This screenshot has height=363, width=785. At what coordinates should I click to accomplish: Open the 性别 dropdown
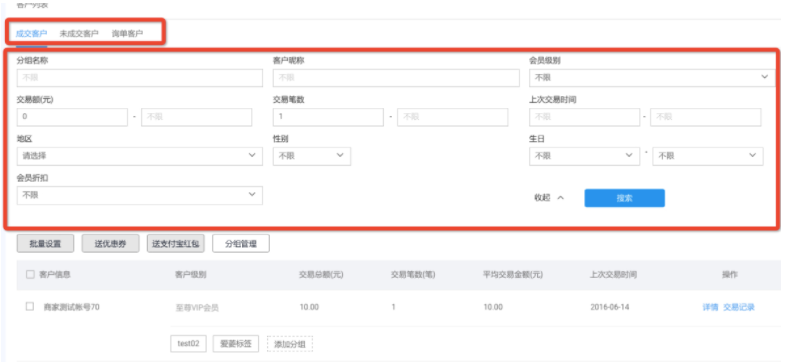click(312, 156)
